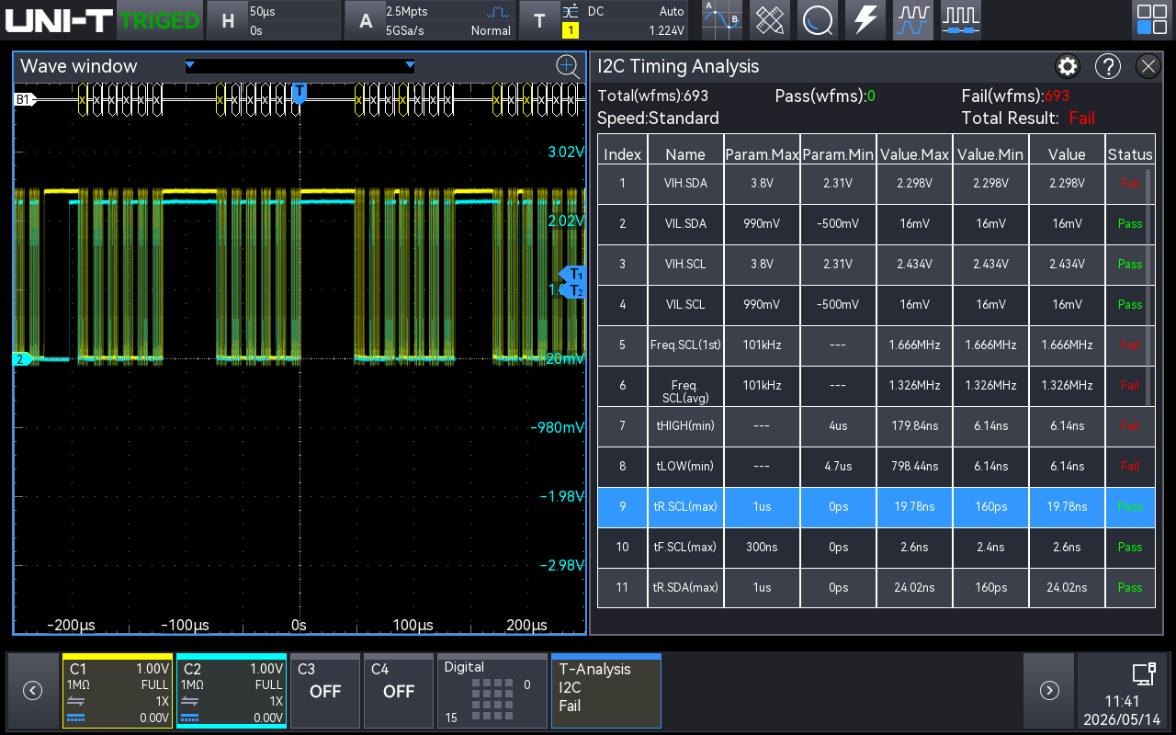The width and height of the screenshot is (1176, 735).
Task: Turn on channel C3
Action: coord(325,691)
